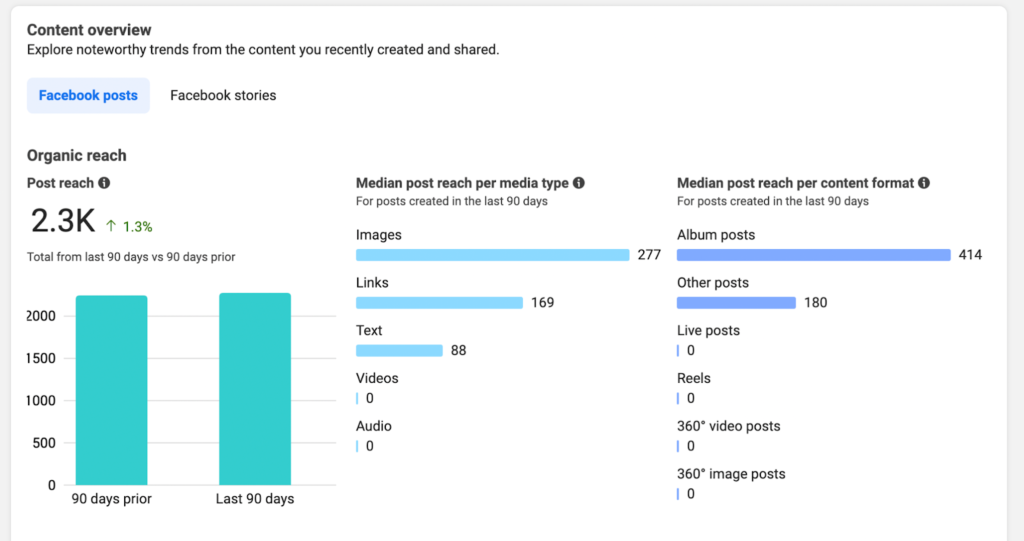Image resolution: width=1024 pixels, height=541 pixels.
Task: Click the Other posts reach bar
Action: [736, 303]
